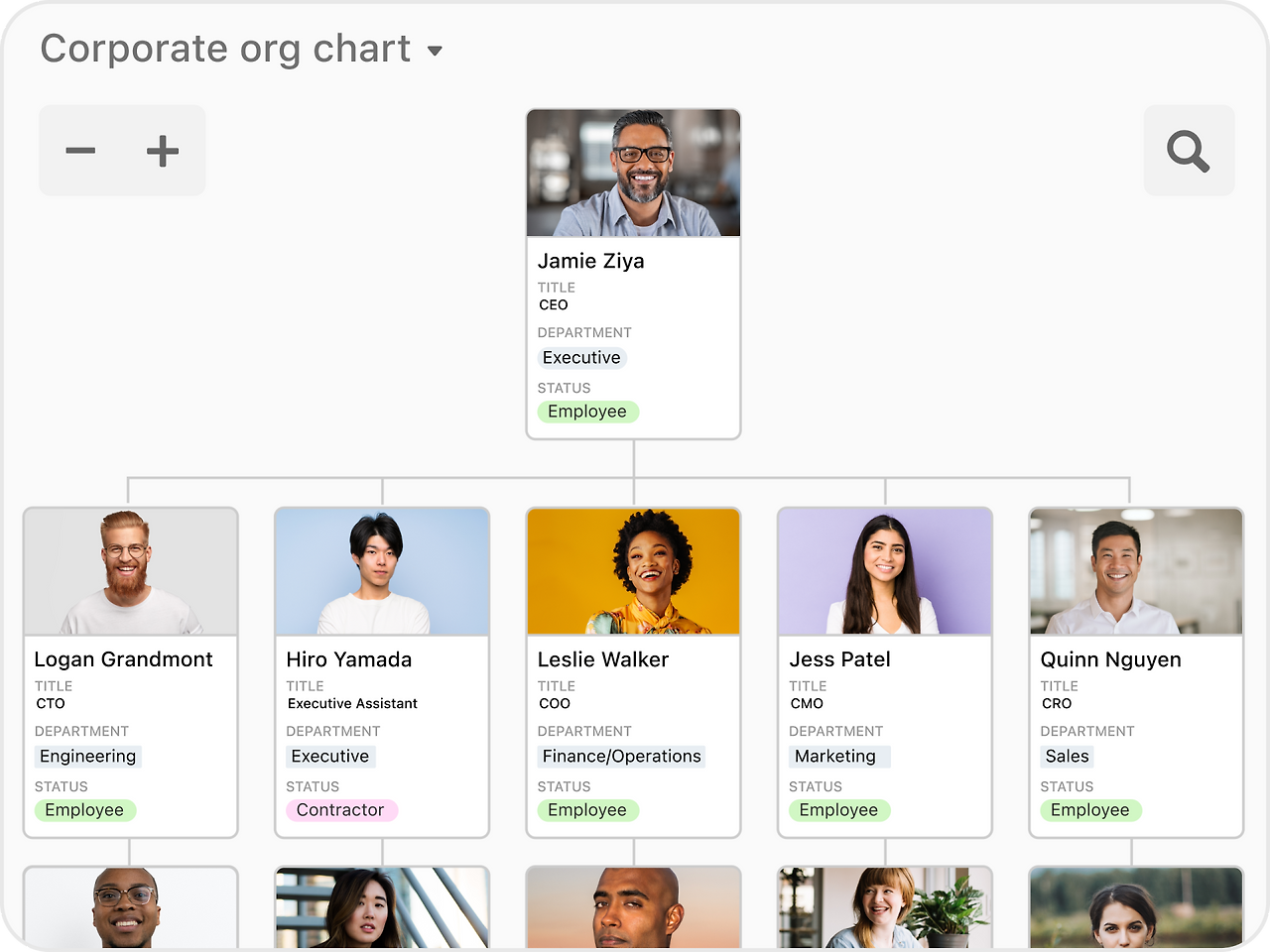The height and width of the screenshot is (952, 1270).
Task: Click Logan Grandmont's profile photo
Action: point(130,571)
